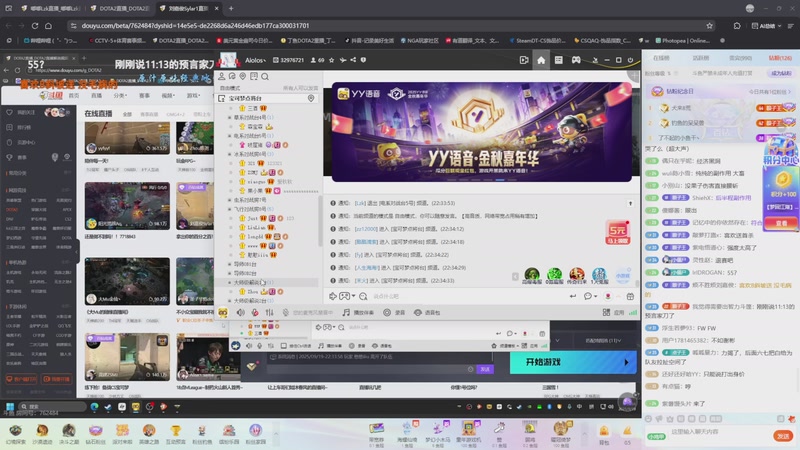Click the YY 金秋嘉年华 banner
This screenshot has height=450, width=800.
coord(482,132)
